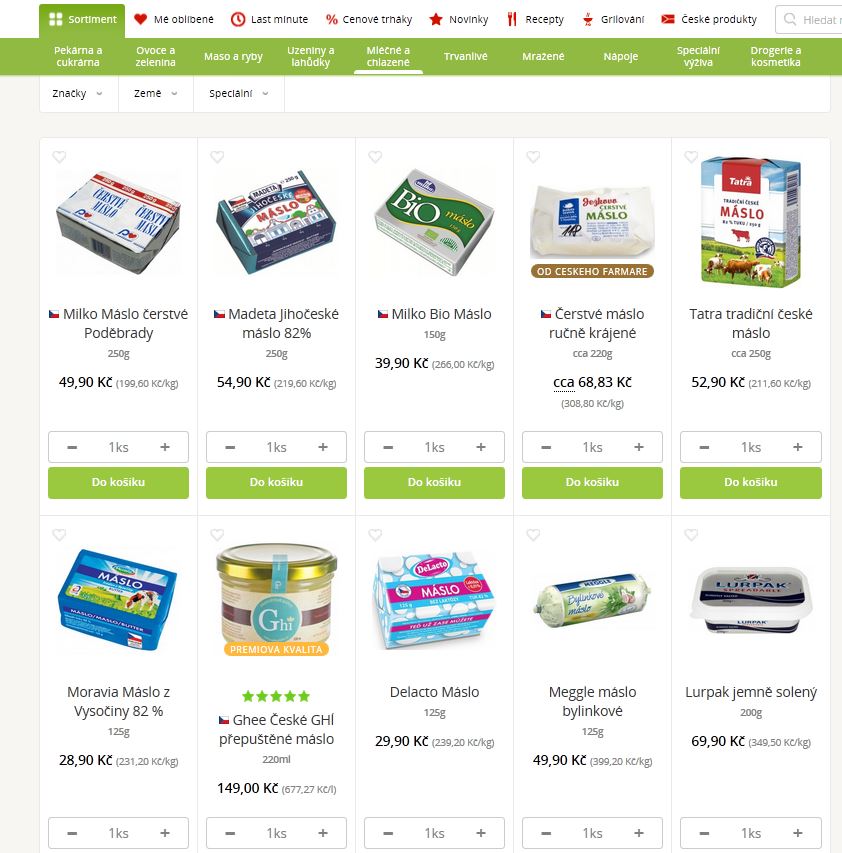Click the Grilování grill icon
The image size is (842, 853).
pos(587,20)
